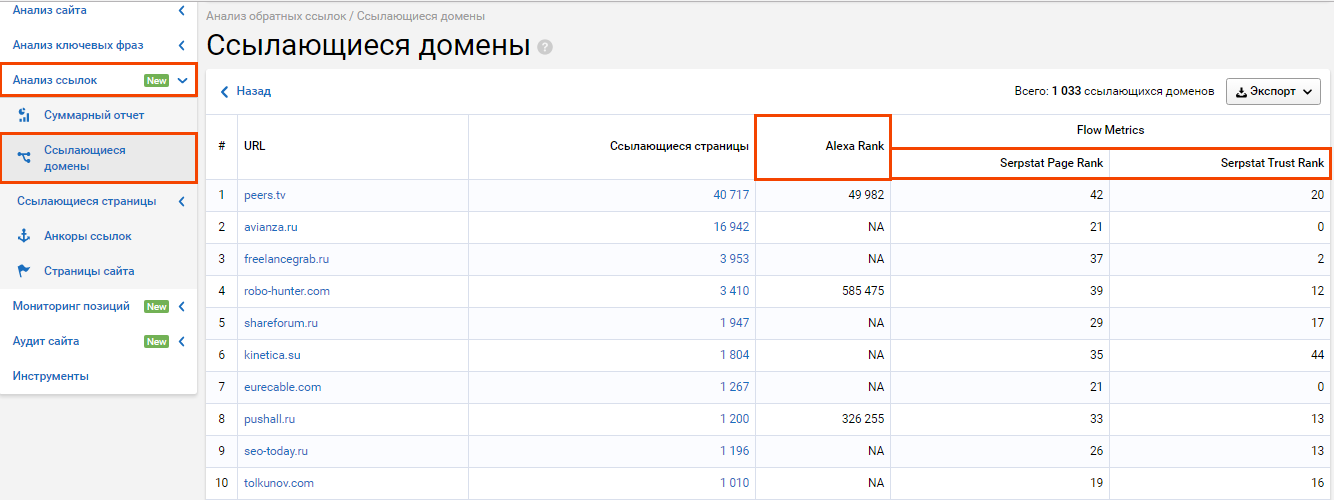The image size is (1334, 500).
Task: Expand the Анализ ключевых фраз chevron
Action: click(x=181, y=45)
